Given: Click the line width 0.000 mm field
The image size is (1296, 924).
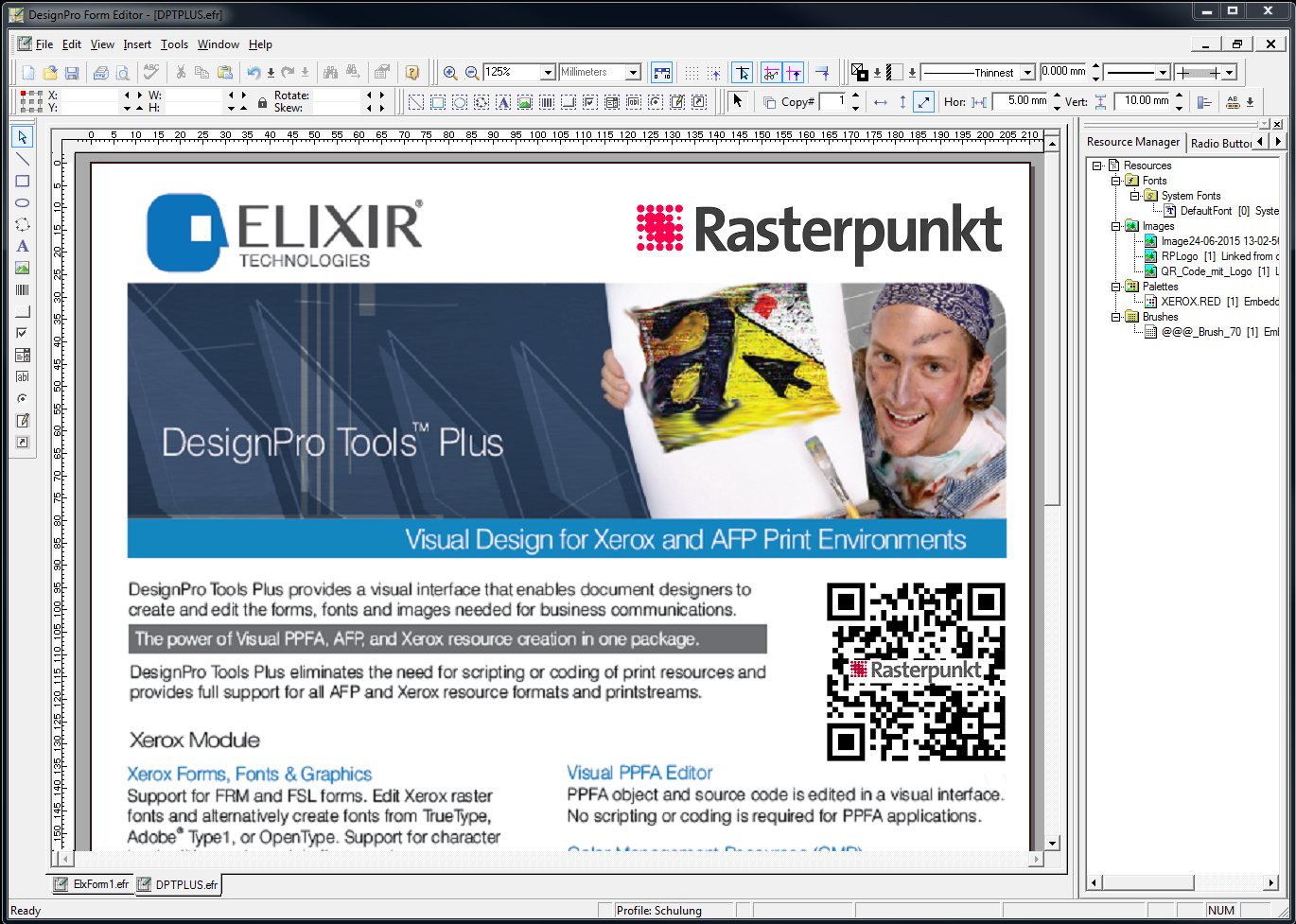Looking at the screenshot, I should coord(1064,72).
